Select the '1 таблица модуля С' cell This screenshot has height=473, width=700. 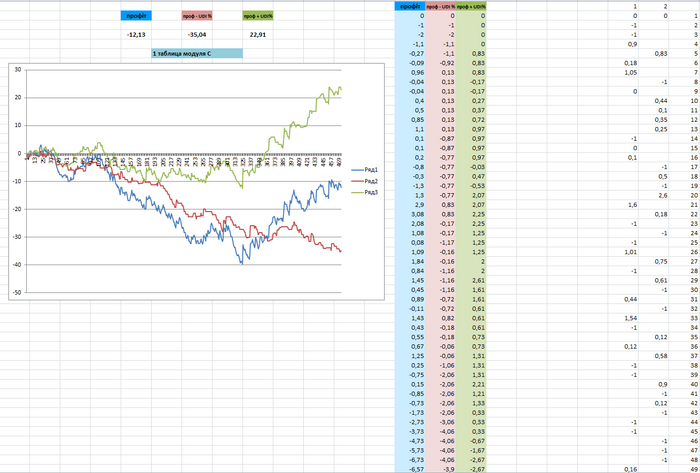[x=197, y=54]
